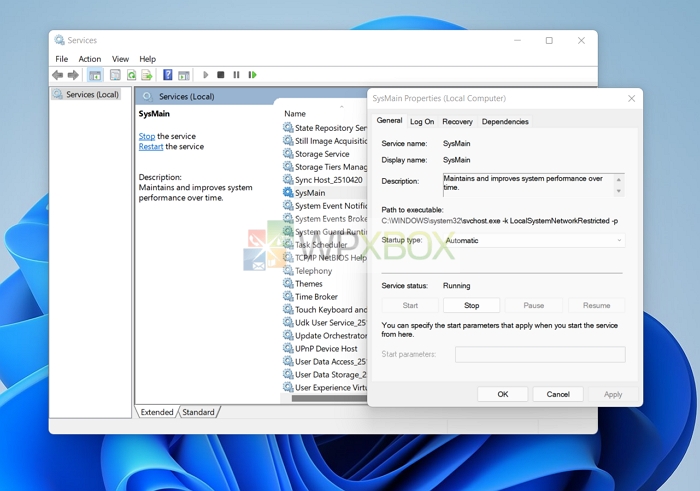The height and width of the screenshot is (491, 700).
Task: Click the Restart the service link
Action: [151, 146]
